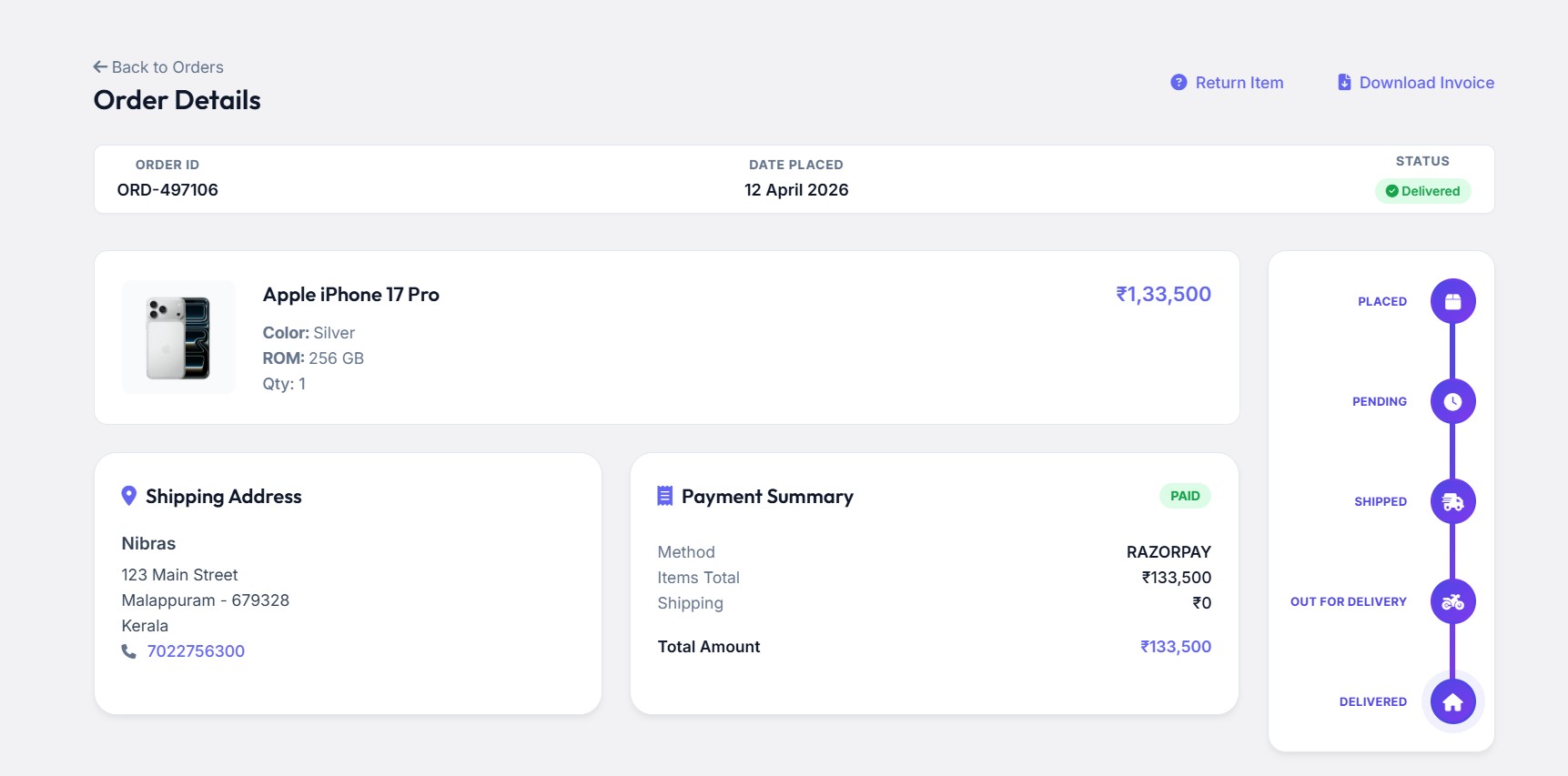Click the Out for Delivery motorcycle icon

click(x=1452, y=601)
